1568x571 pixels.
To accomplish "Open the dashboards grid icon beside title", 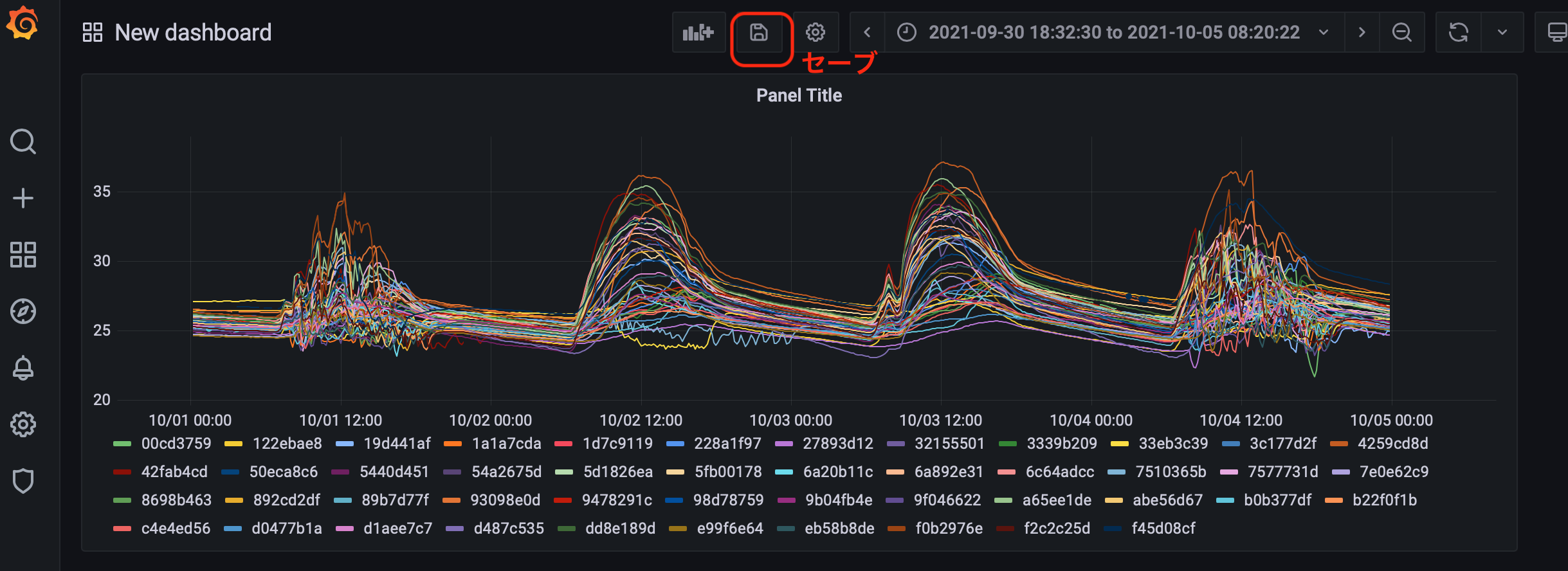I will coord(93,32).
